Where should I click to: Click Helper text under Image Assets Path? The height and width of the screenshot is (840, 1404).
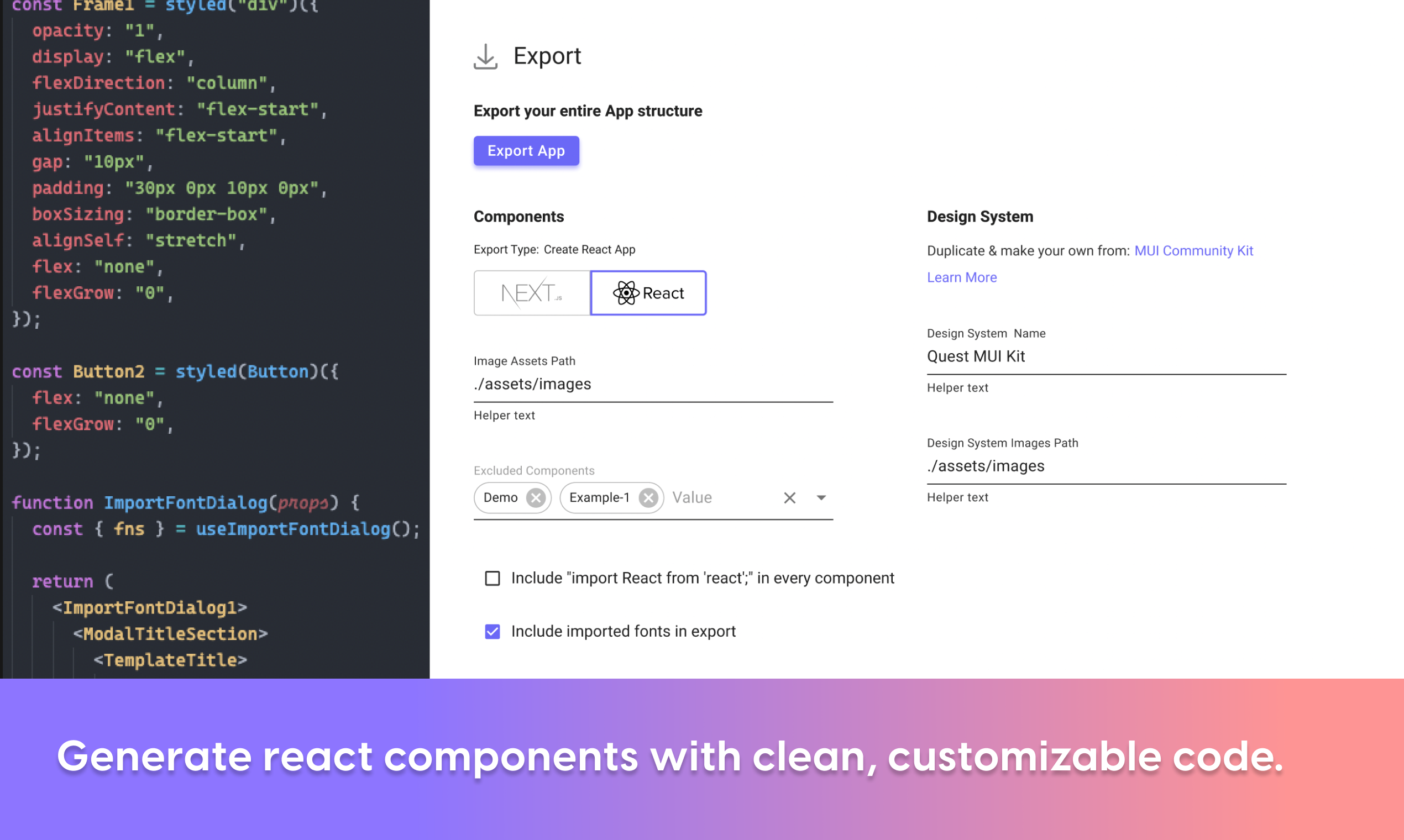click(504, 416)
